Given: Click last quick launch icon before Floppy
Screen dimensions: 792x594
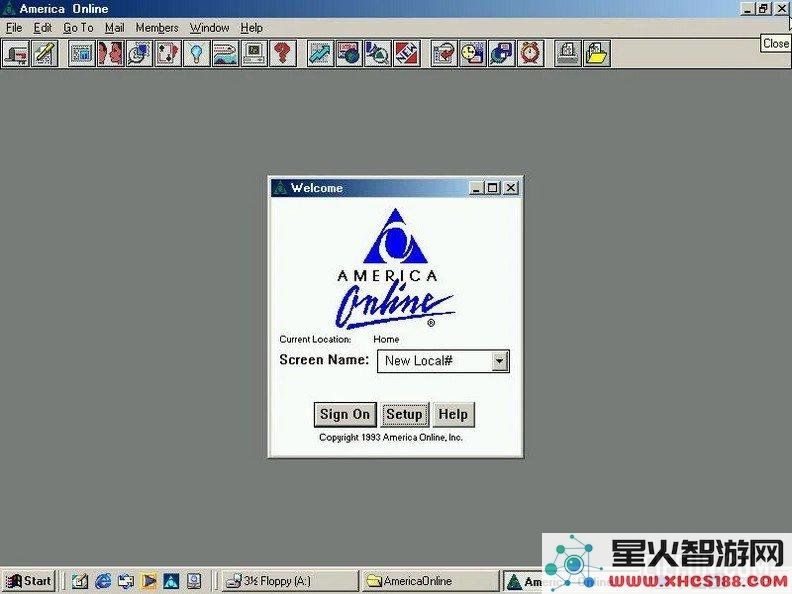Looking at the screenshot, I should coord(194,581).
